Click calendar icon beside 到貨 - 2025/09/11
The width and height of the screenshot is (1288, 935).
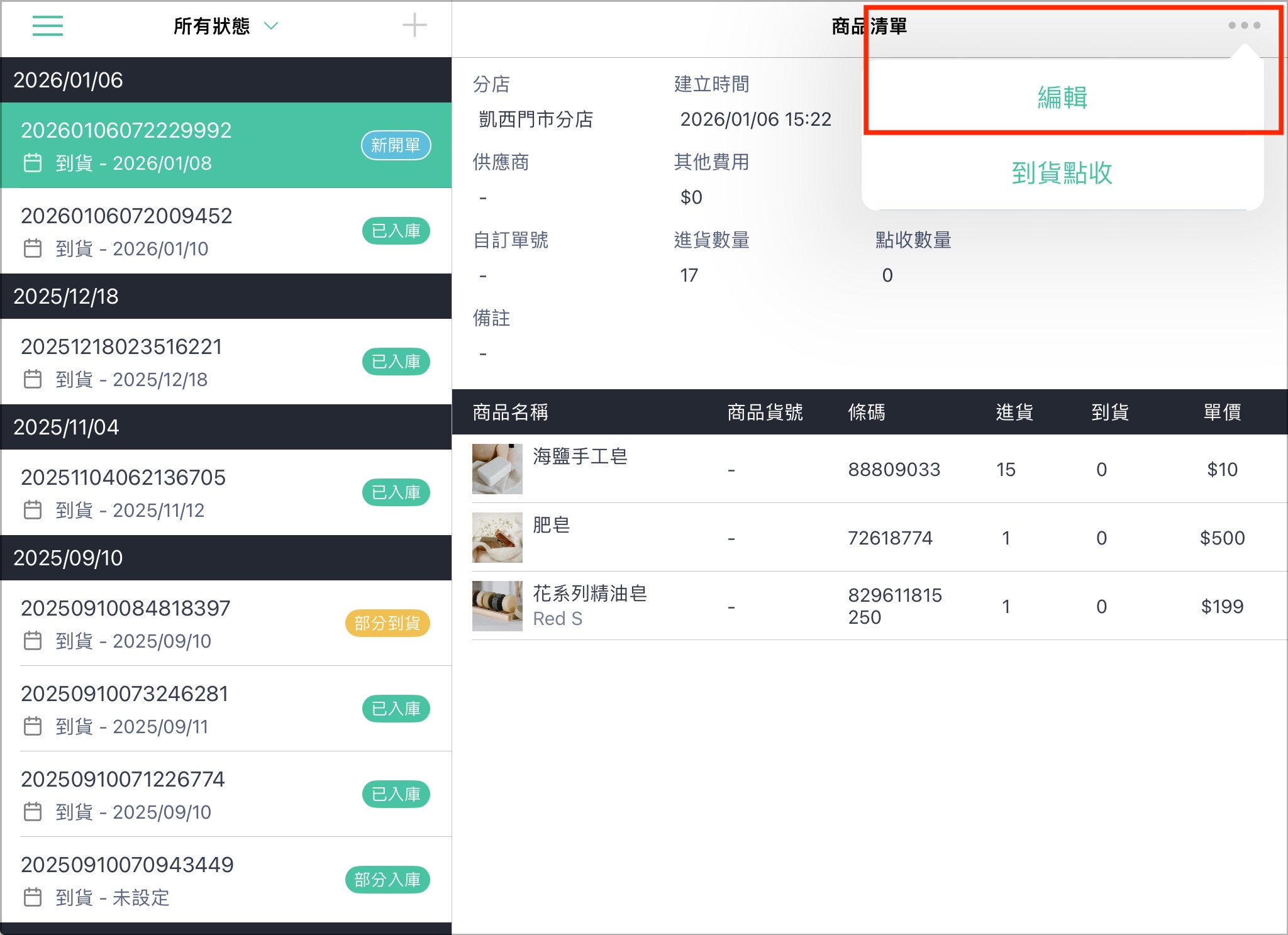33,726
